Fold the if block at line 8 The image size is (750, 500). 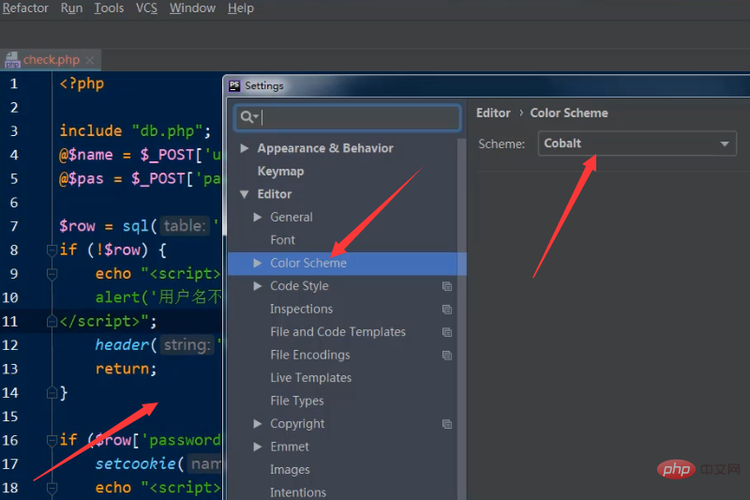click(52, 250)
